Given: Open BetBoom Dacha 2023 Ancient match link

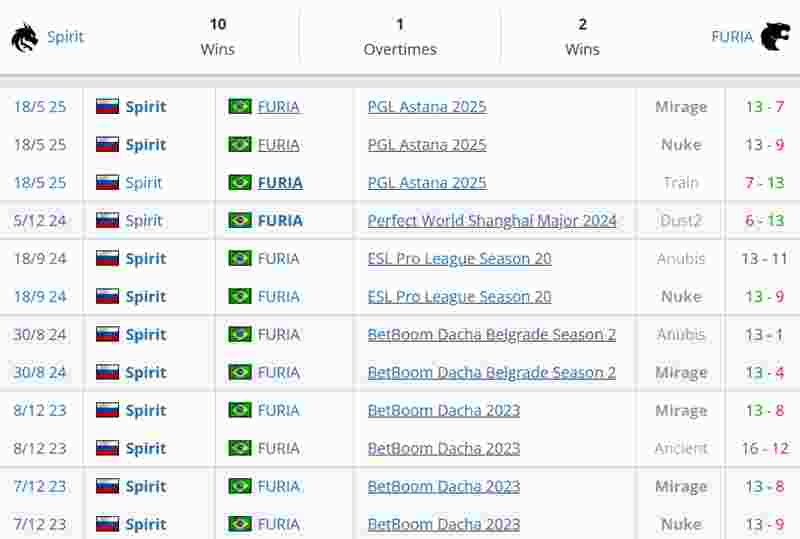Looking at the screenshot, I should (x=443, y=449).
